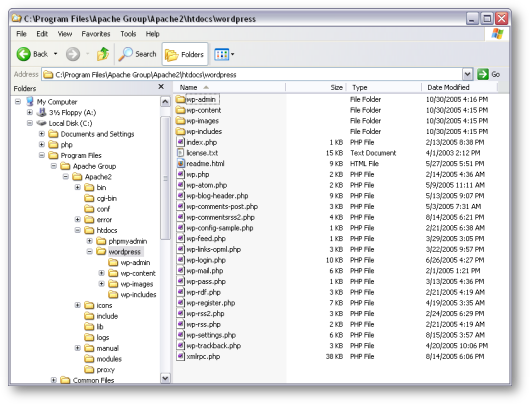Click the folder tree scrollbar thumb

click(165, 178)
